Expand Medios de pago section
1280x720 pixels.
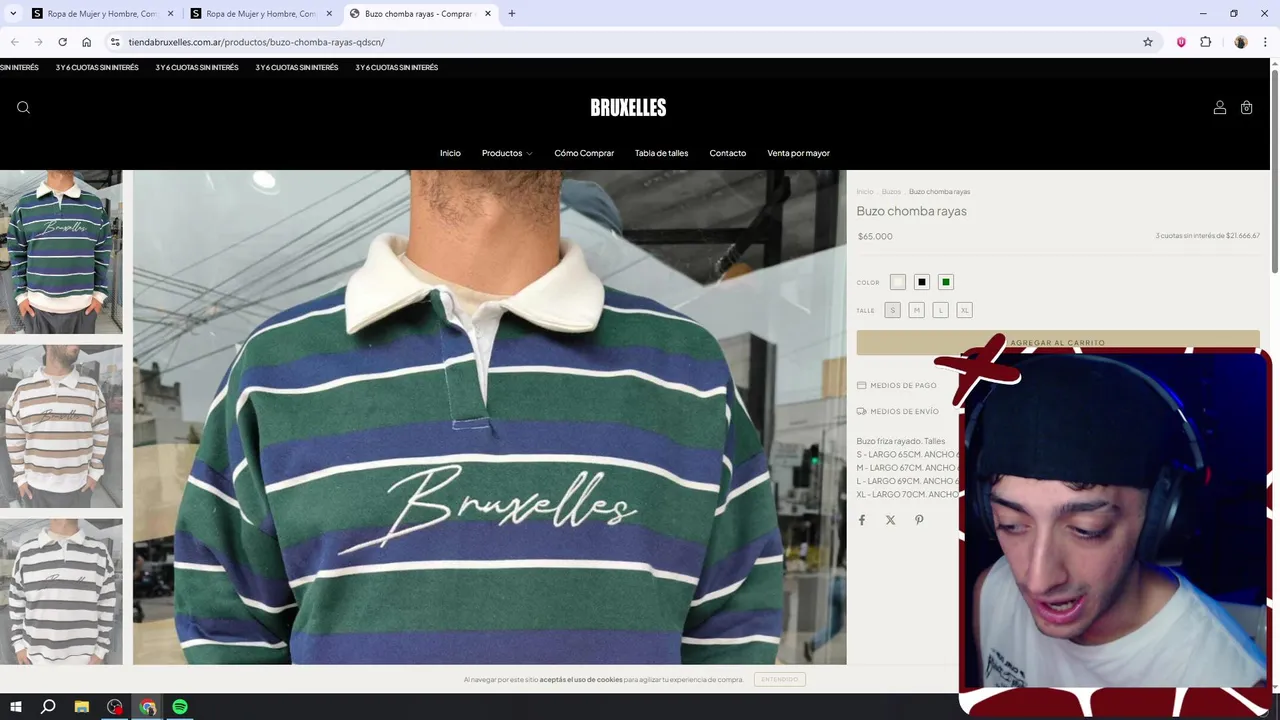pyautogui.click(x=897, y=385)
